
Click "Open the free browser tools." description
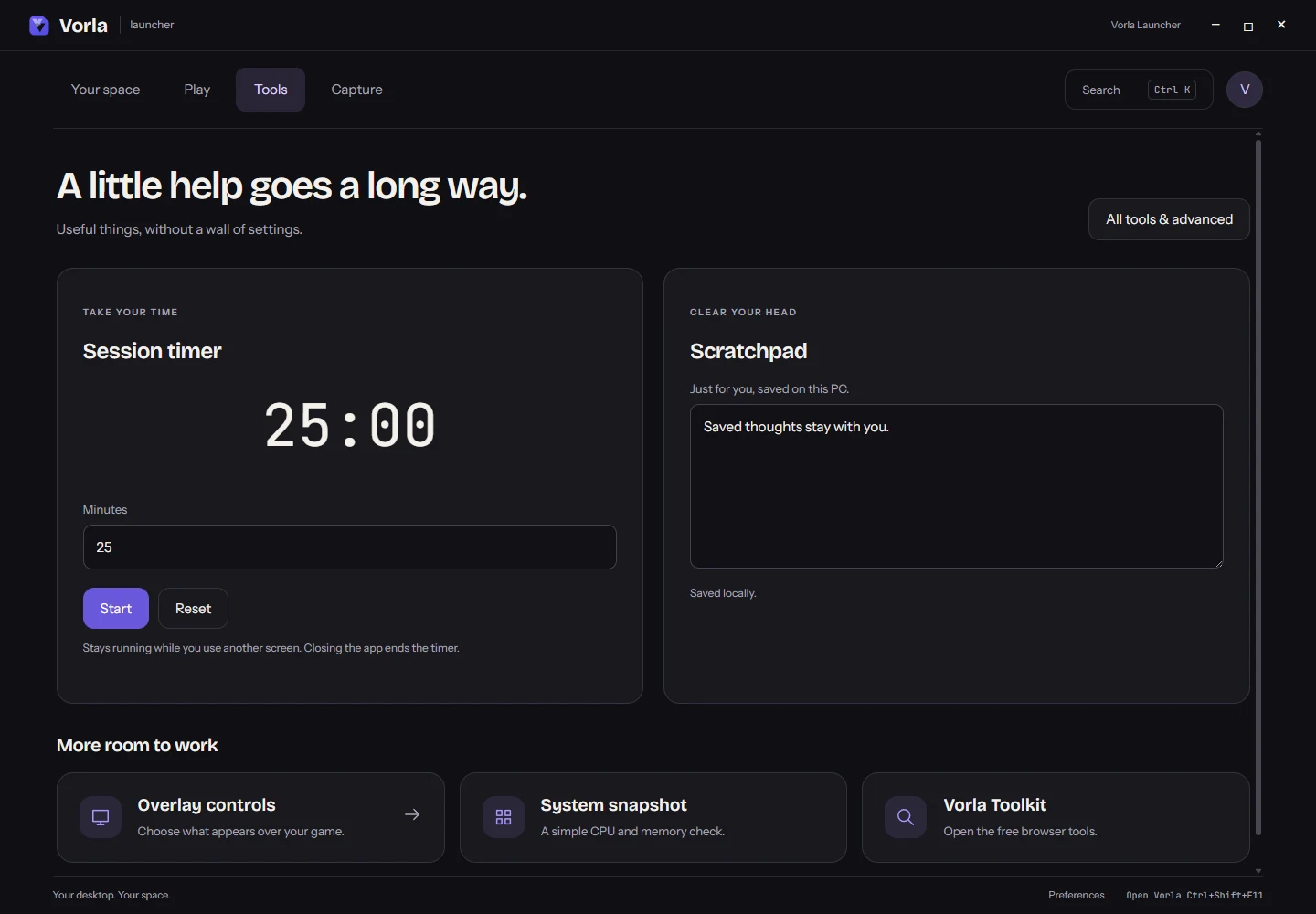click(1020, 831)
